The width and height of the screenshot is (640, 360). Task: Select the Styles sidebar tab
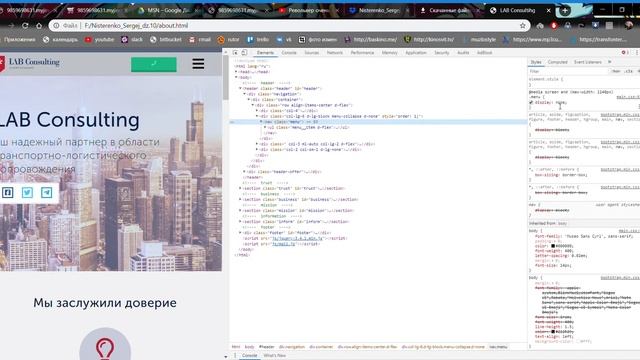(536, 62)
